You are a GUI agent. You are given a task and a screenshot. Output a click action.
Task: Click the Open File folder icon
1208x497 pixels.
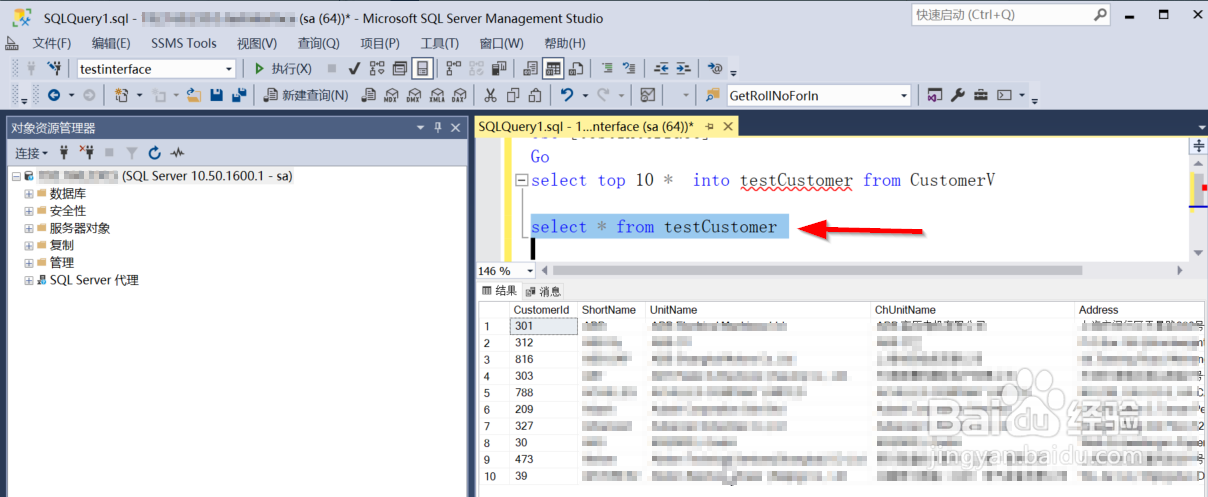pyautogui.click(x=193, y=95)
